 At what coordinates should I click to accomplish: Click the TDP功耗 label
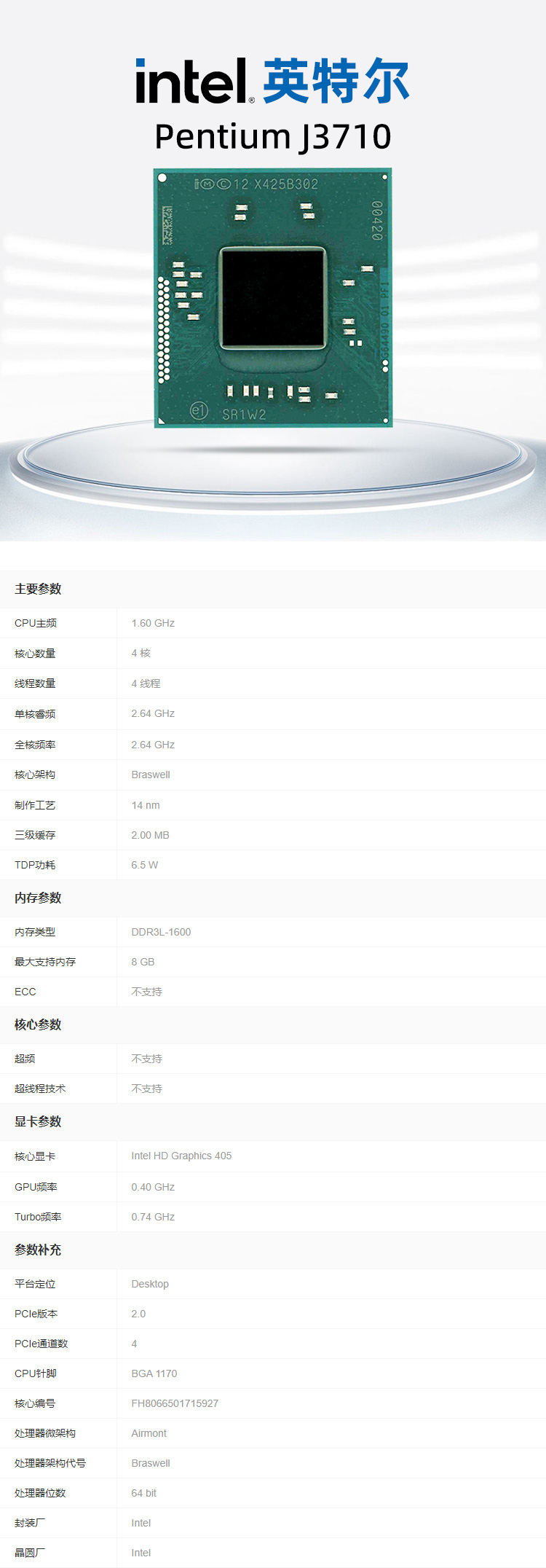tap(35, 865)
